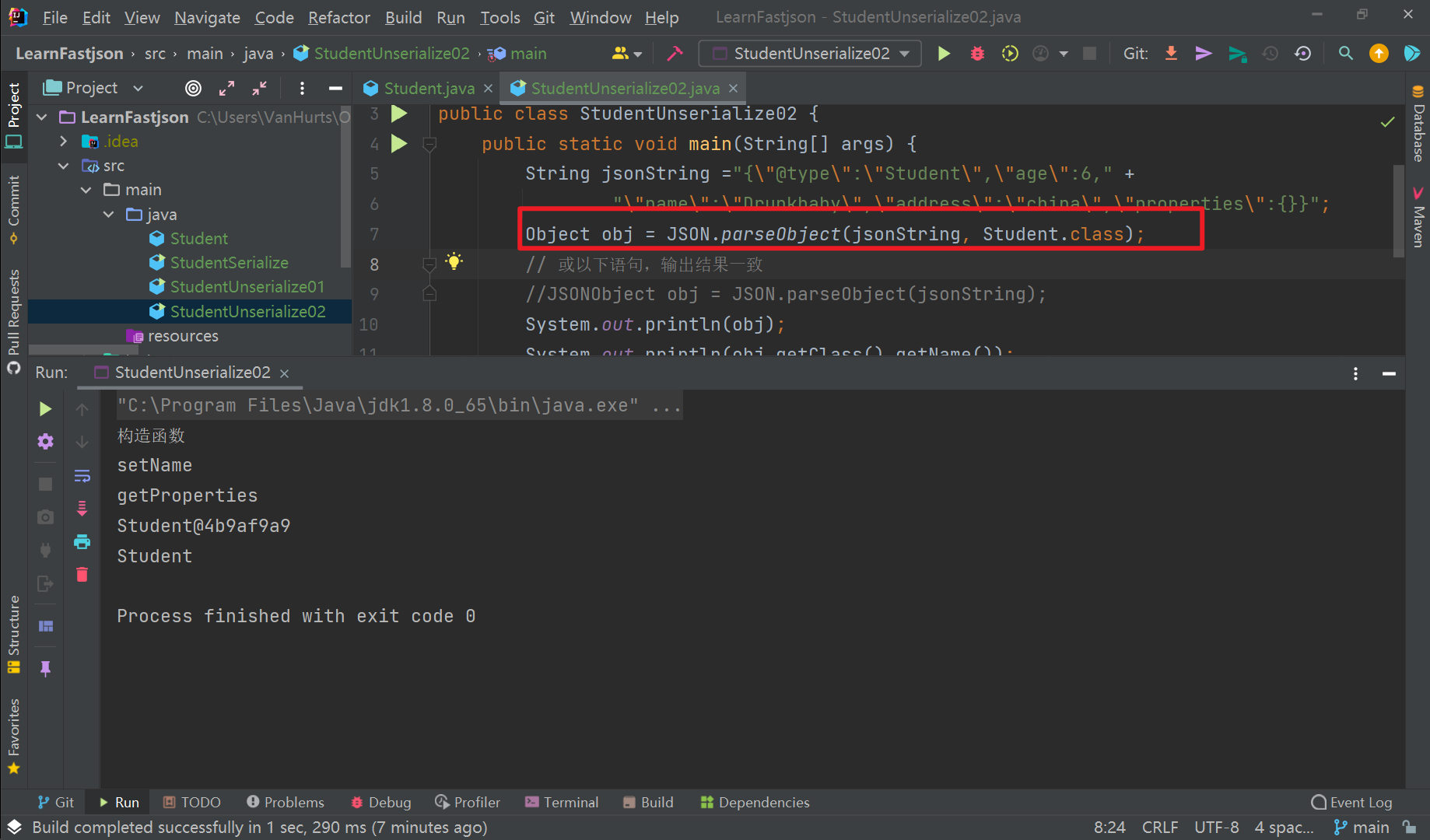Start debugging with the bug icon
1430x840 pixels.
coord(977,54)
